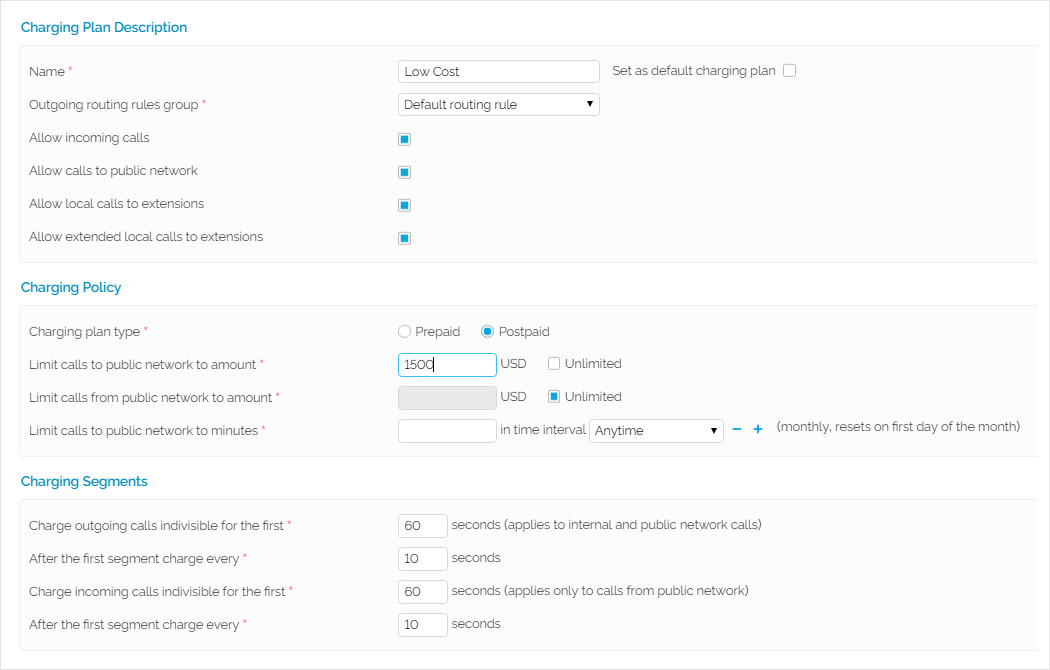Click outgoing After first segment charge field
This screenshot has width=1050, height=670.
(422, 559)
